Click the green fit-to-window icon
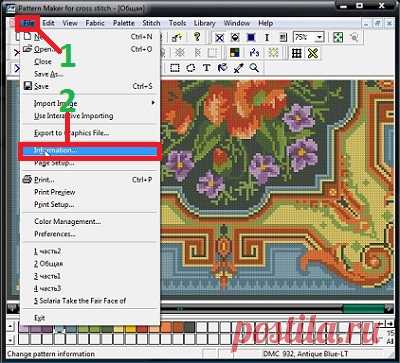Image resolution: width=400 pixels, height=363 pixels. 338,37
